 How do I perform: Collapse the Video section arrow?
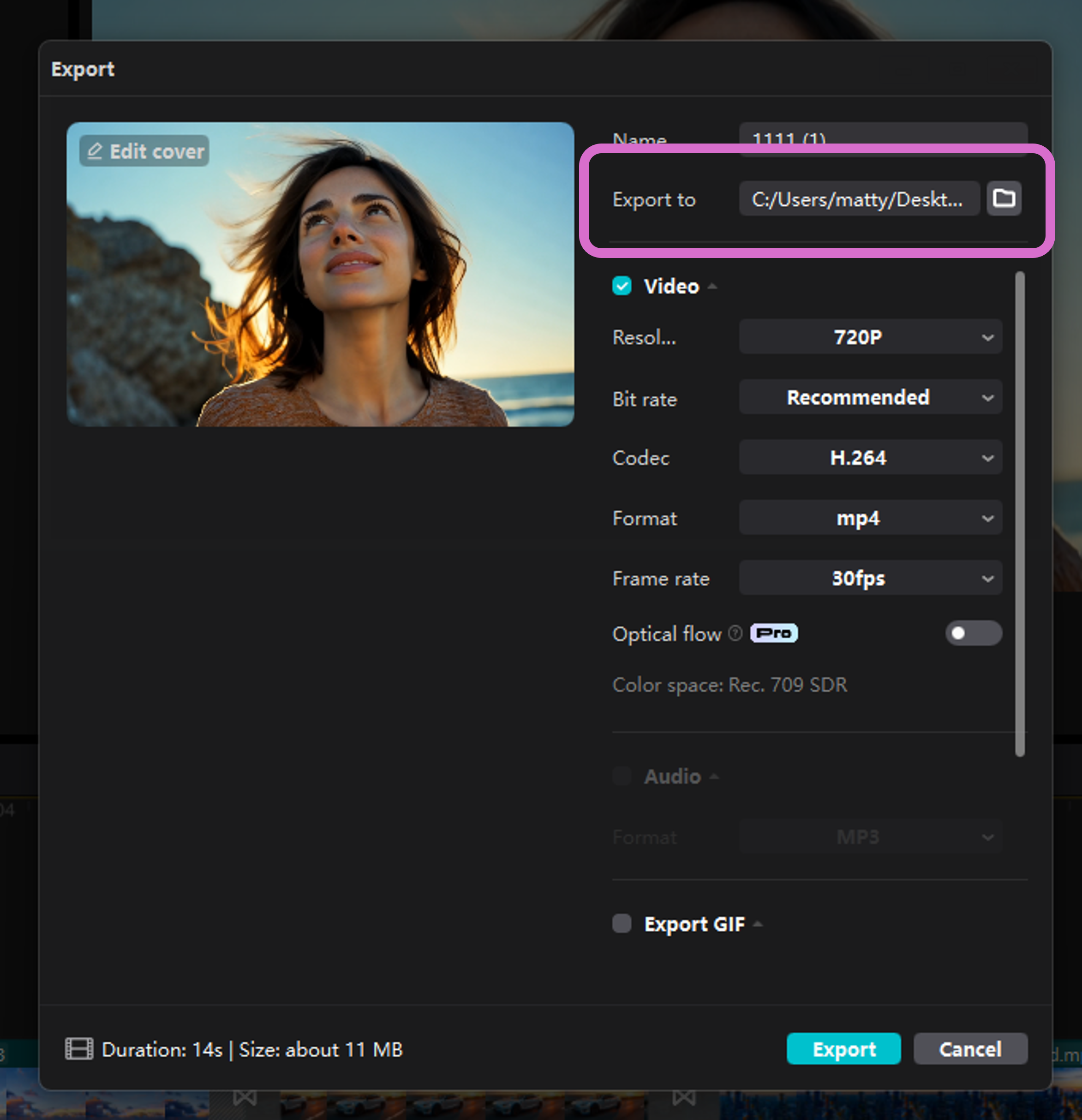712,286
